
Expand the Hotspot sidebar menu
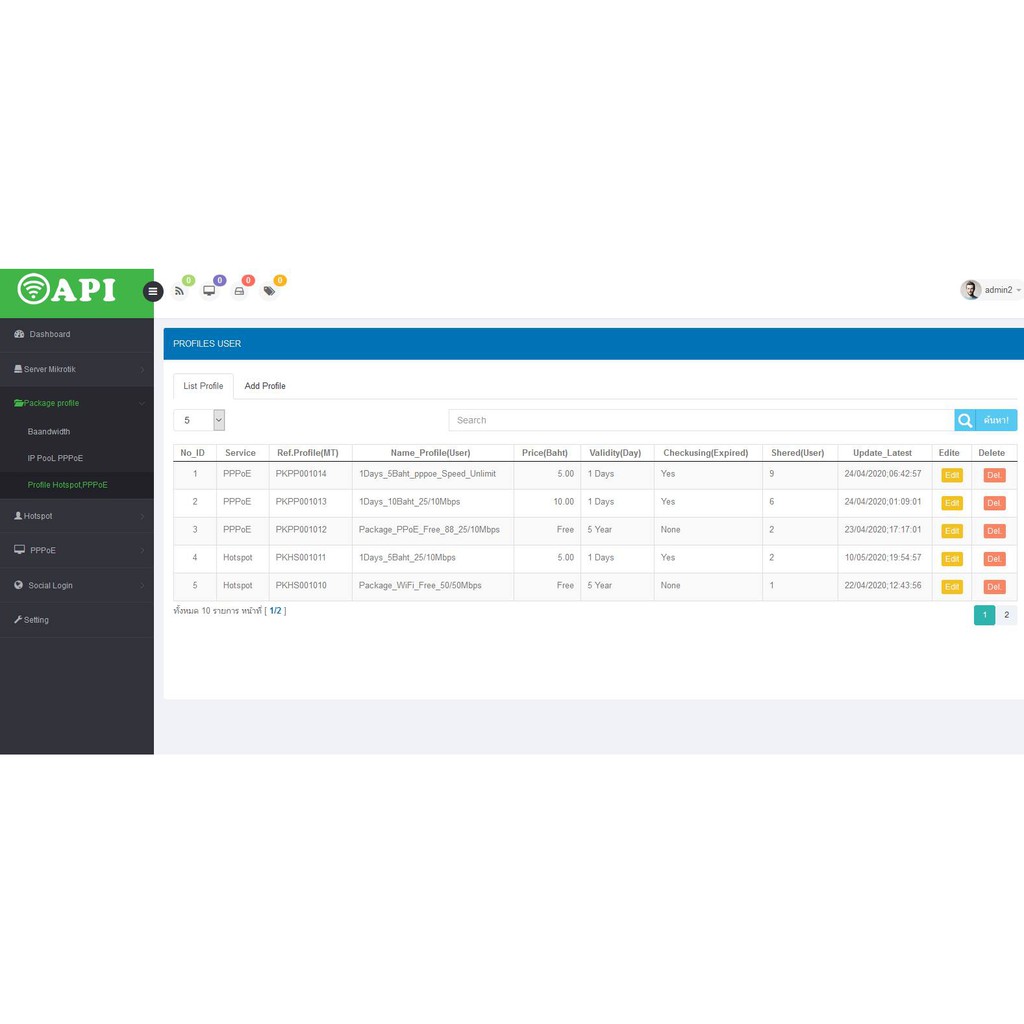click(x=38, y=516)
